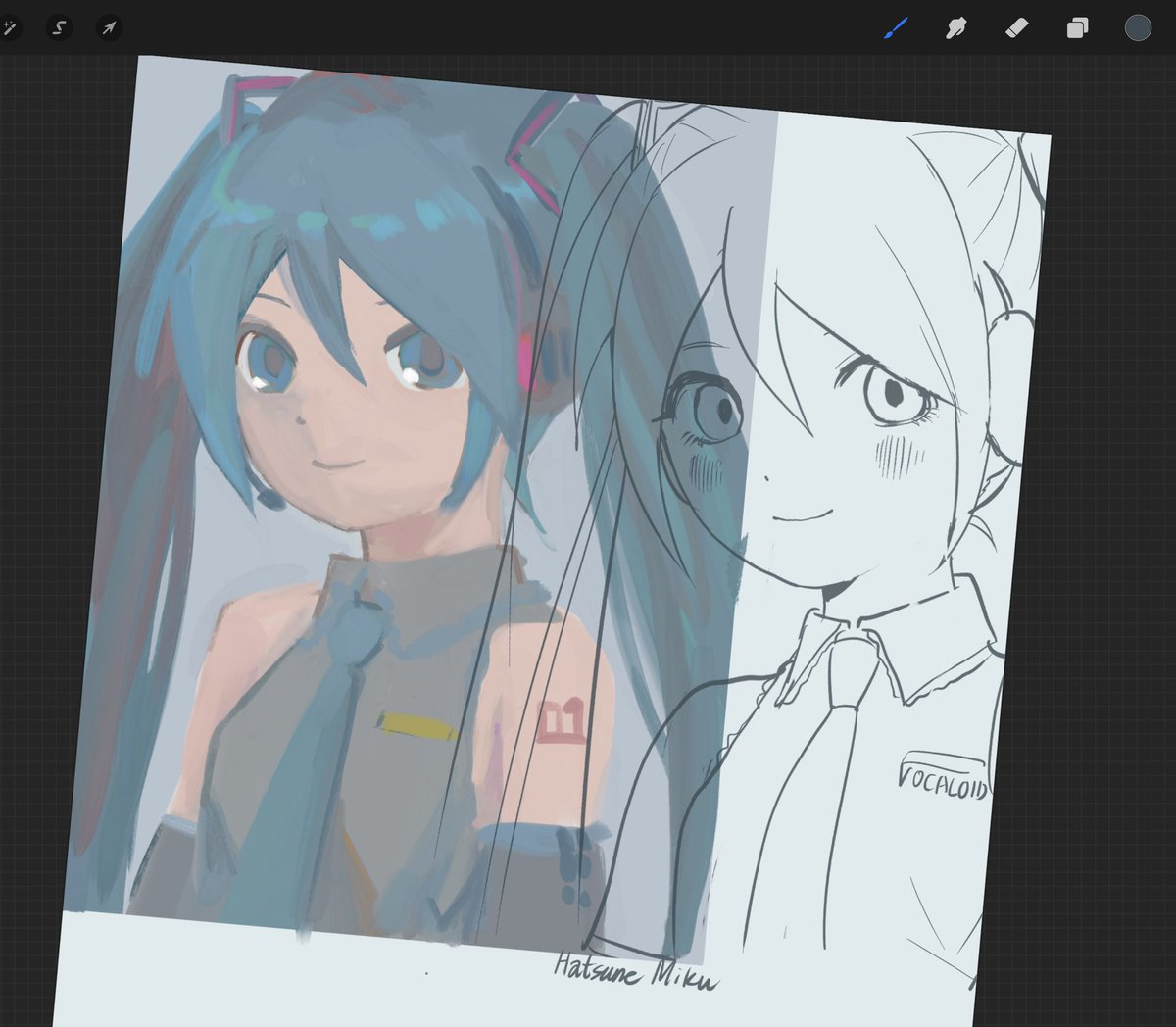Screen dimensions: 1176x1027
Task: Open the Layers panel
Action: (1077, 27)
